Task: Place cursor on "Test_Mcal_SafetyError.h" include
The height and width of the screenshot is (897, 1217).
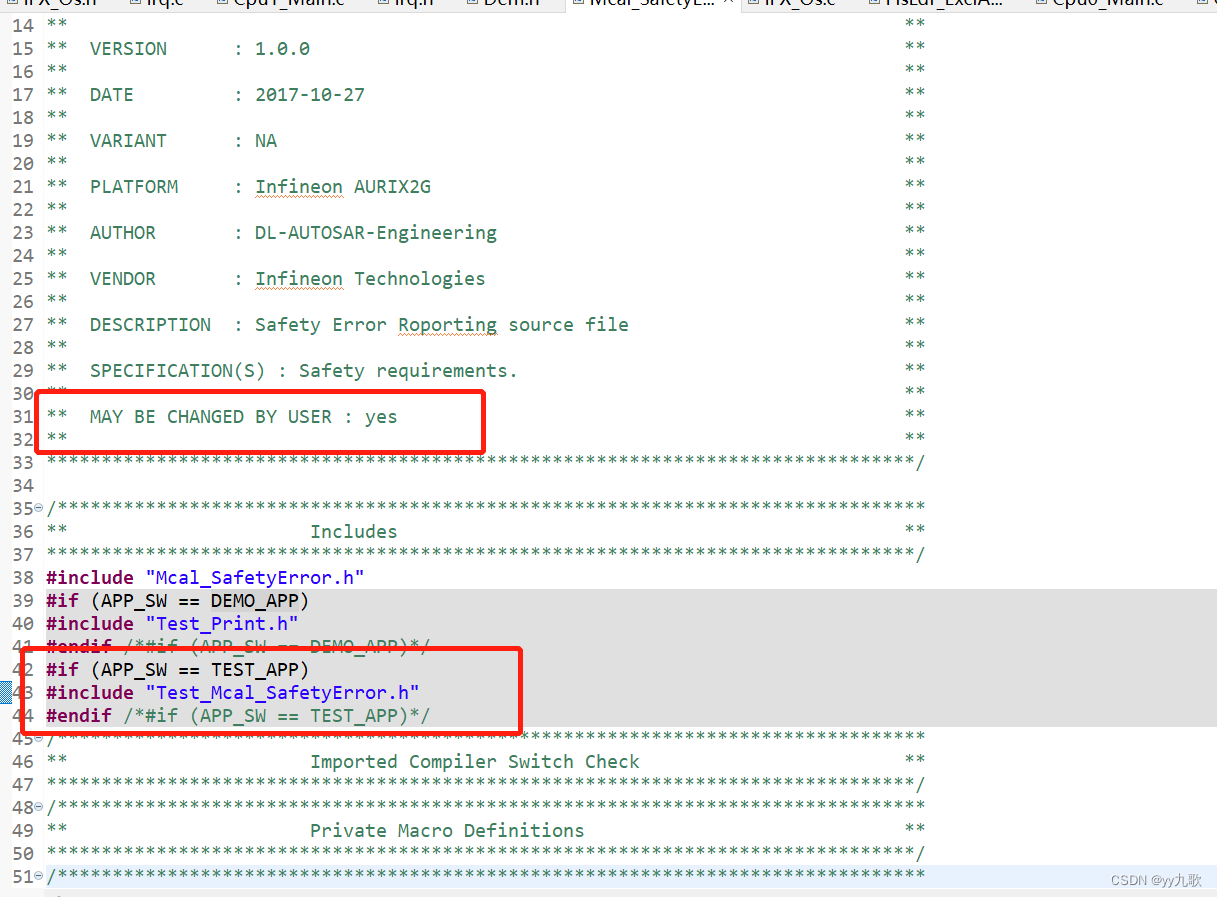Action: pos(282,692)
